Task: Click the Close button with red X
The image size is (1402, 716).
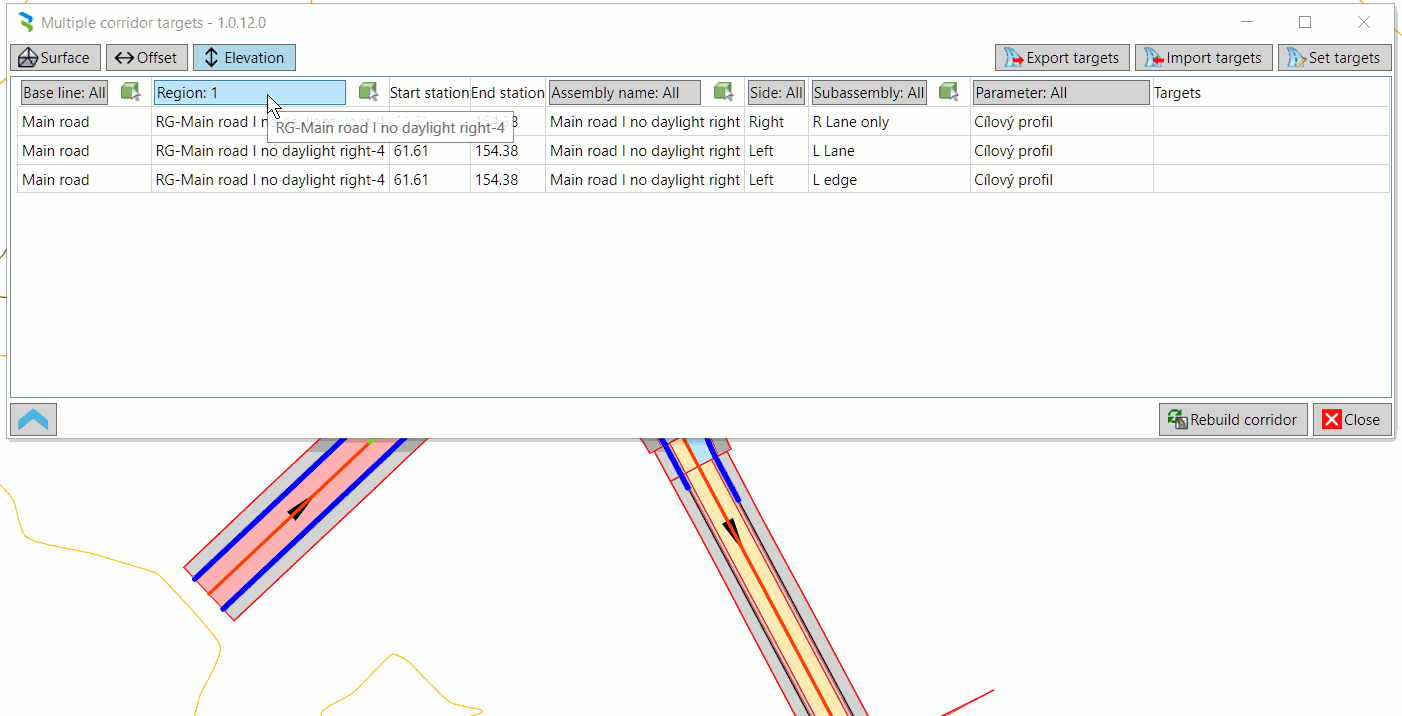Action: click(1351, 420)
